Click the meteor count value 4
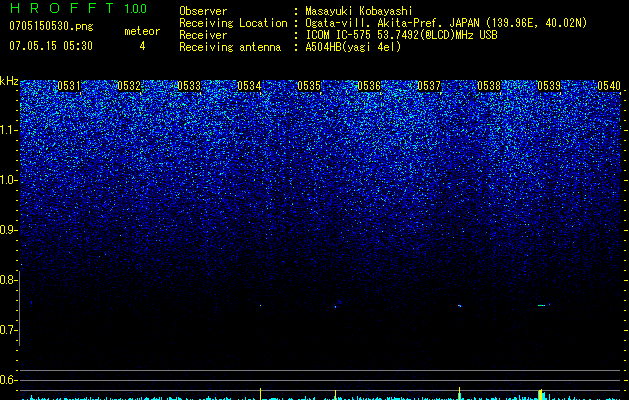The height and width of the screenshot is (400, 629). pos(142,46)
